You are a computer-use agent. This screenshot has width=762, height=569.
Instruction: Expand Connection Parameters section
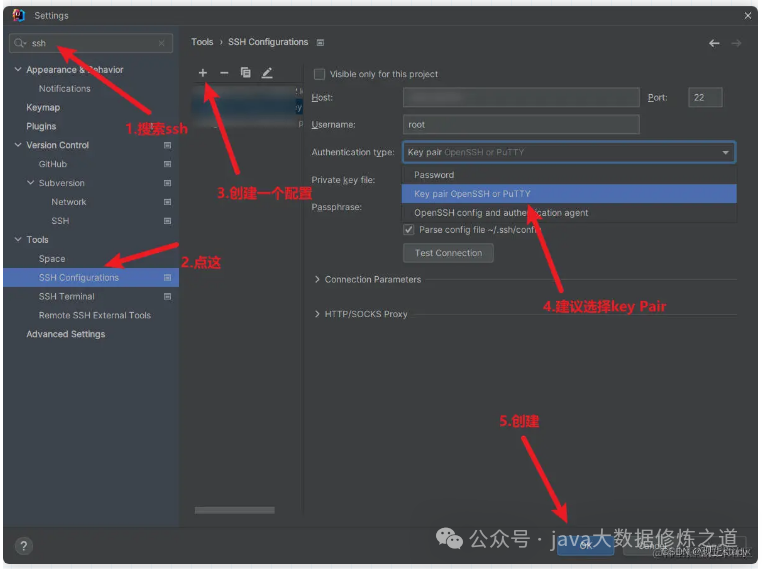[x=317, y=279]
